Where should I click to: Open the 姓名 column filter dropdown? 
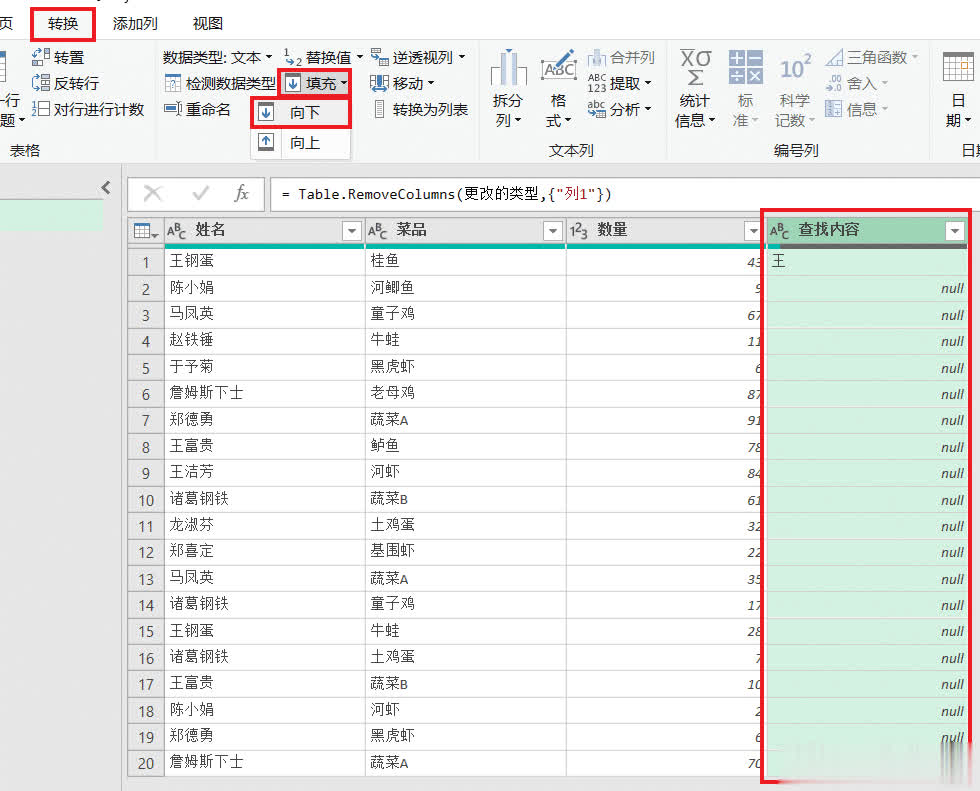point(351,231)
